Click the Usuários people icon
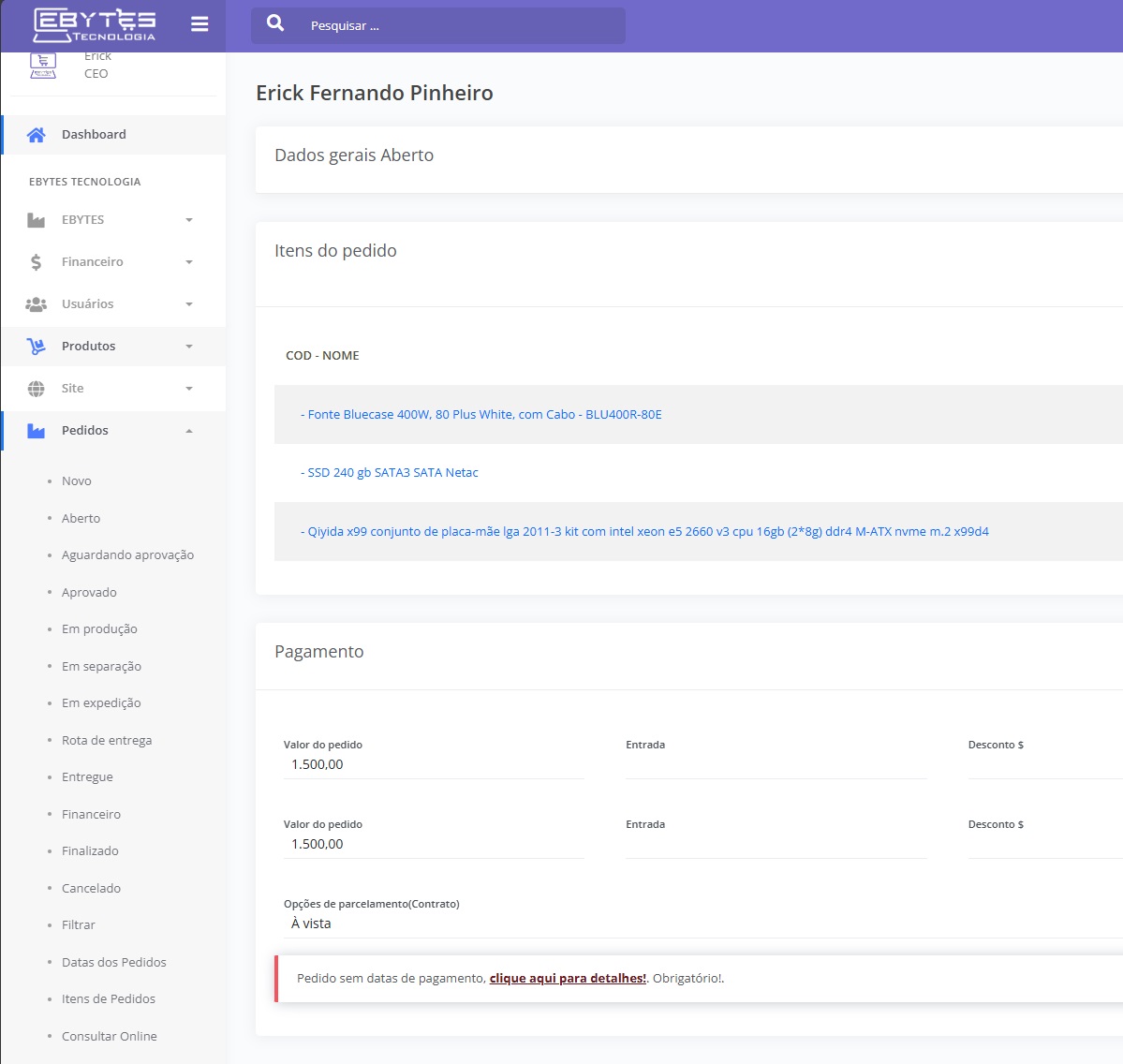The image size is (1123, 1064). pos(36,304)
